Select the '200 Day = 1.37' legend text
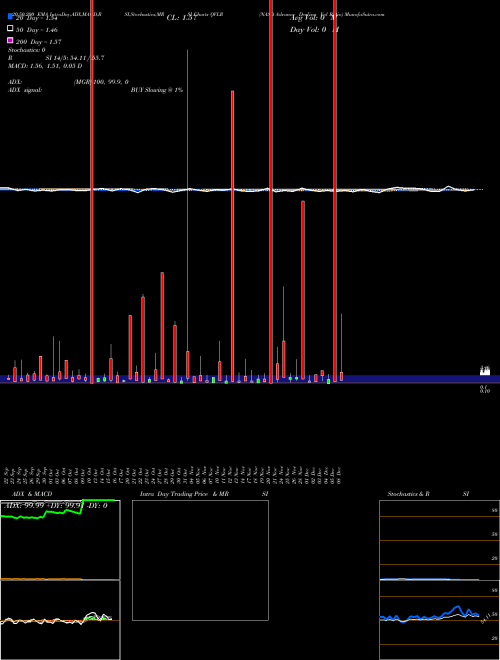500x660 pixels. 39,42
